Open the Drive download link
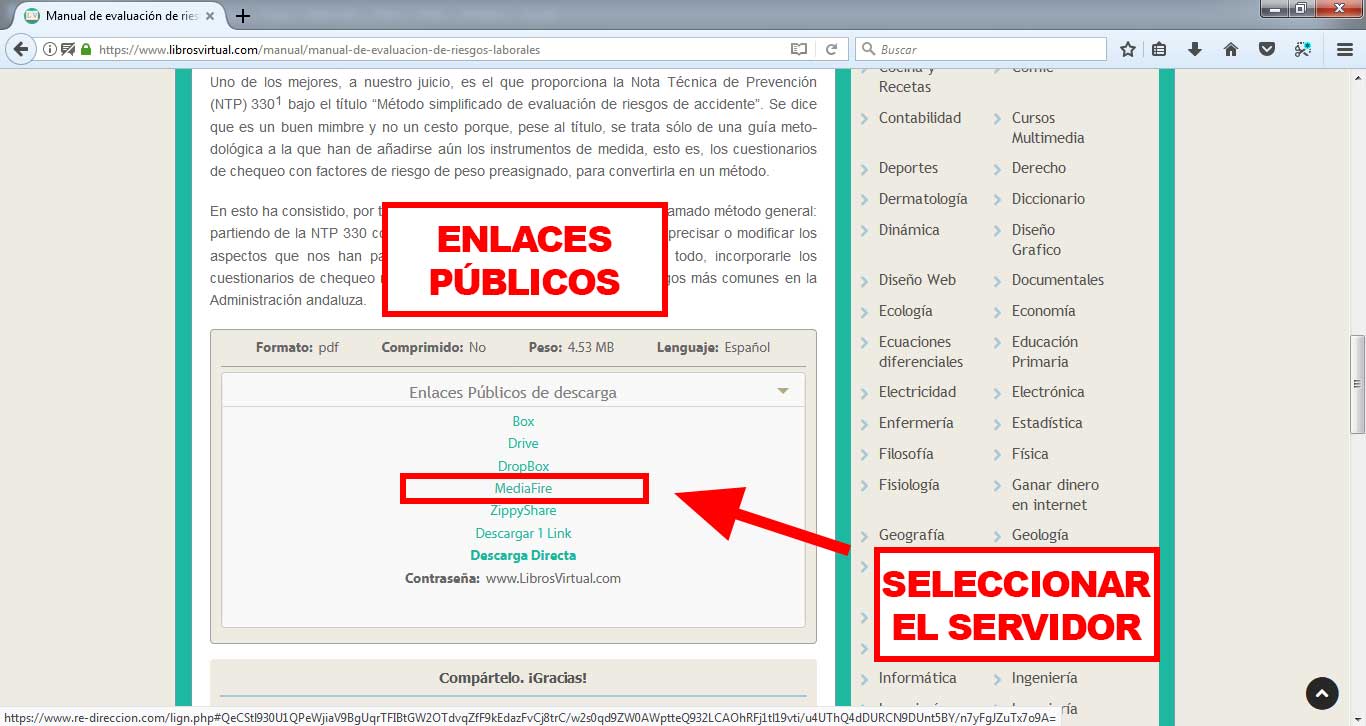The height and width of the screenshot is (726, 1366). pos(523,443)
